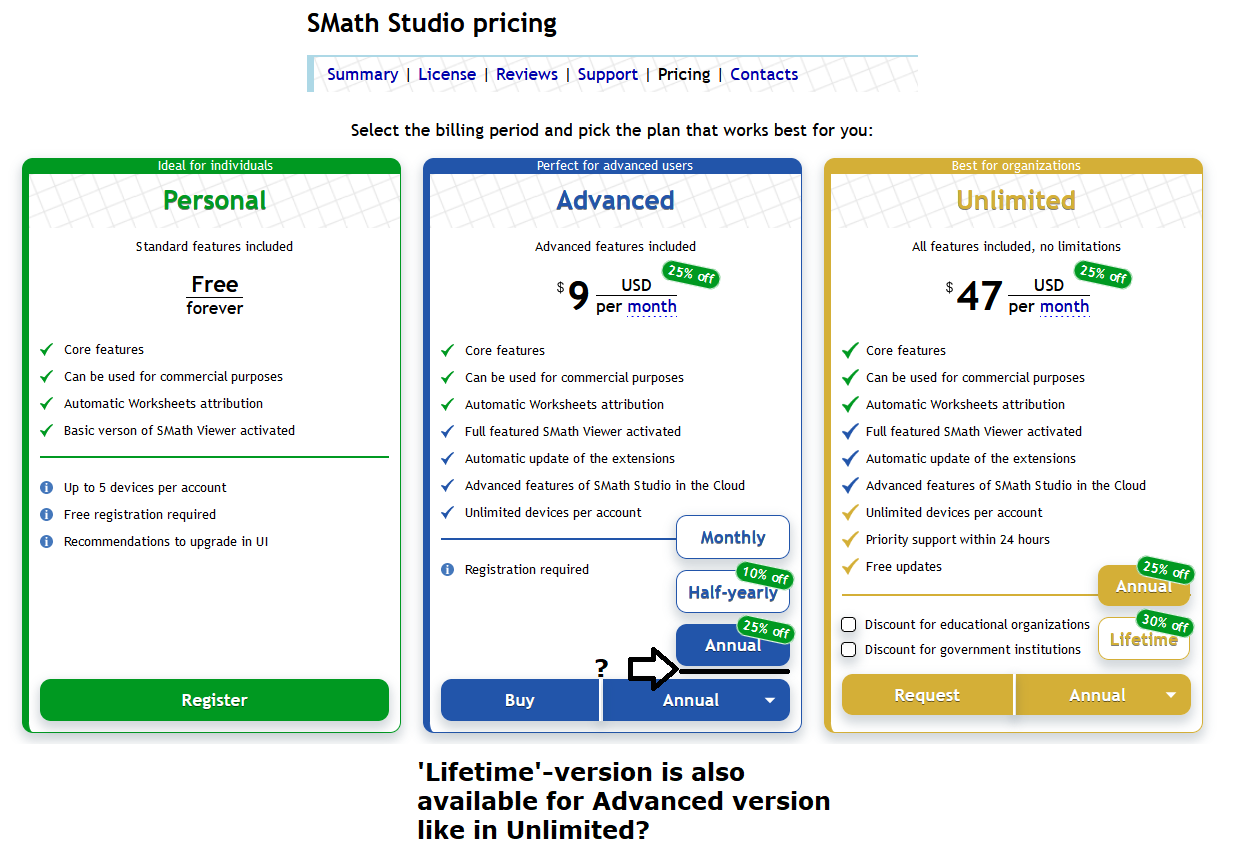Click the 25% off badge beside the $9 price
Viewport: 1236px width, 850px height.
[x=691, y=275]
